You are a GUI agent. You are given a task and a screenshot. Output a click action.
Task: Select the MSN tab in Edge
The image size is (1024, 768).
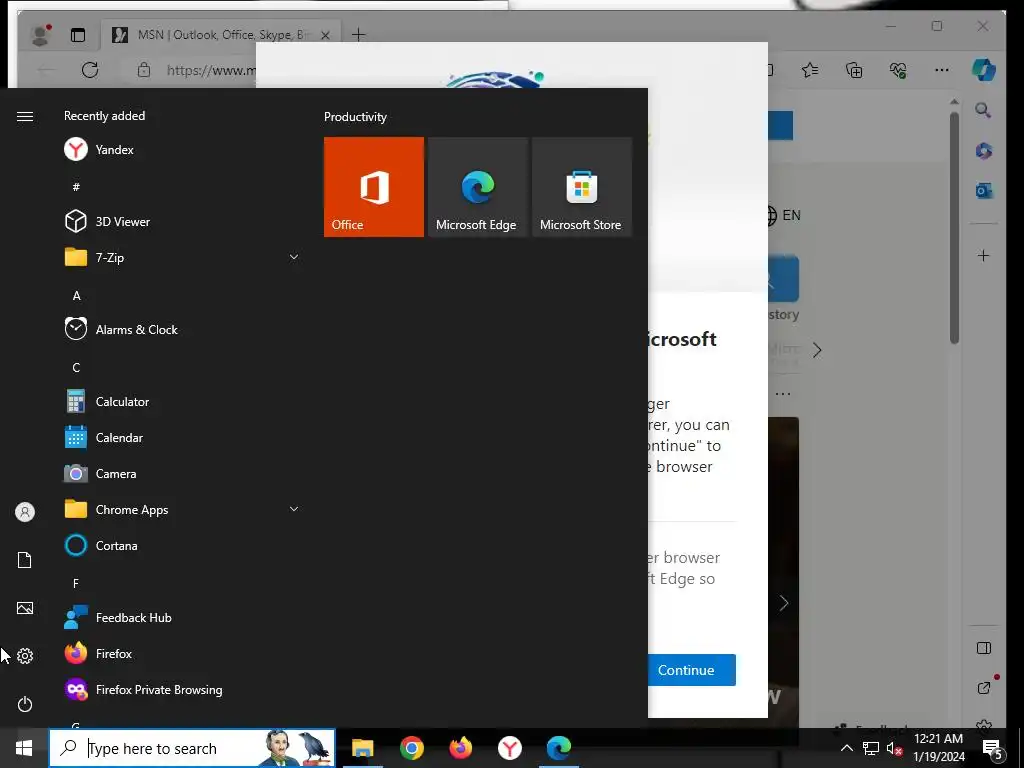(x=220, y=35)
